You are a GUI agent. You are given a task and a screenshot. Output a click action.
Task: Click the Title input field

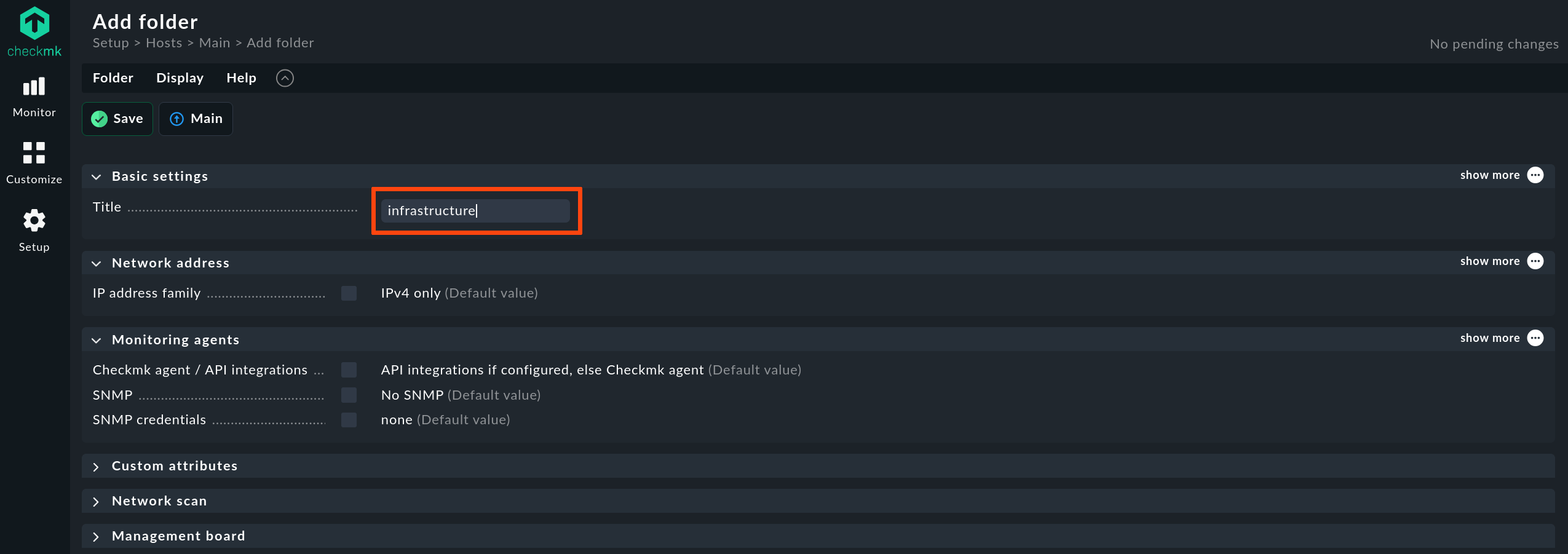pos(475,211)
